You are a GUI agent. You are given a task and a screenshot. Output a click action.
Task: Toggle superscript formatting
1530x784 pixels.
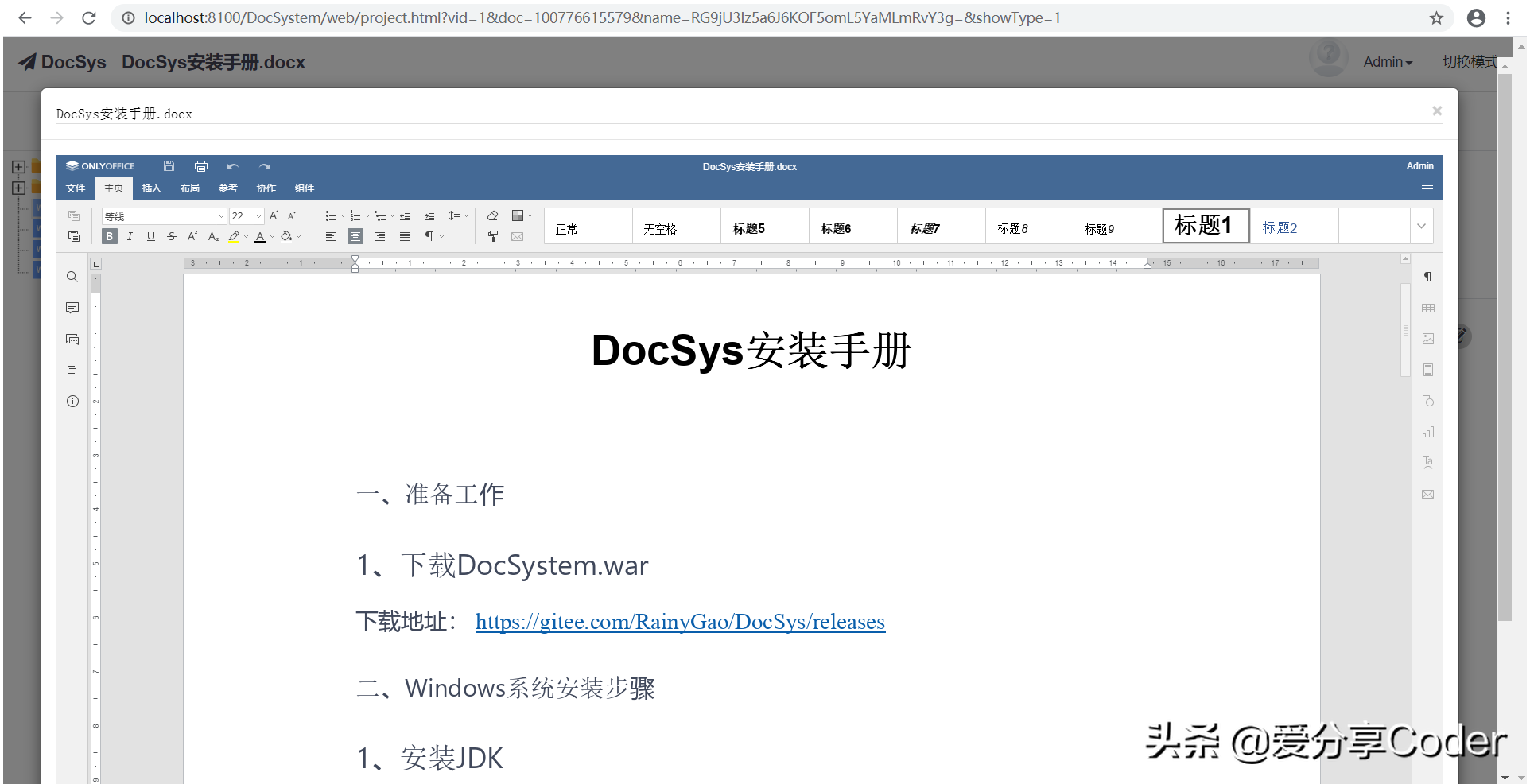click(x=192, y=236)
